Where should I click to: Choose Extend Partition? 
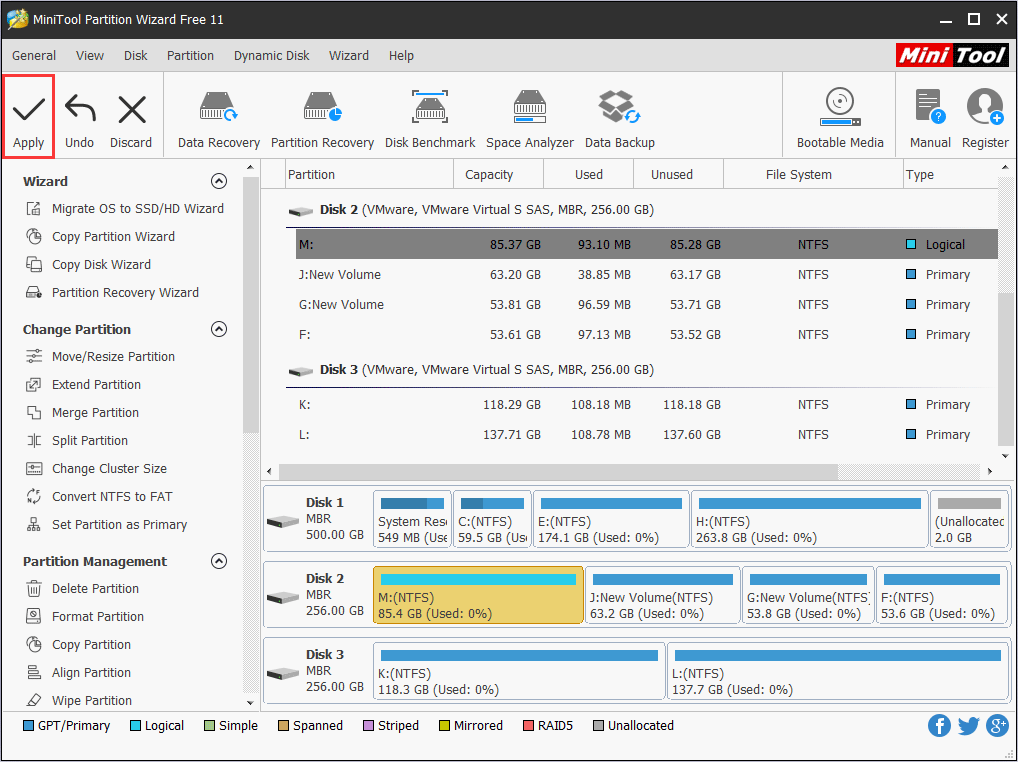(x=83, y=384)
